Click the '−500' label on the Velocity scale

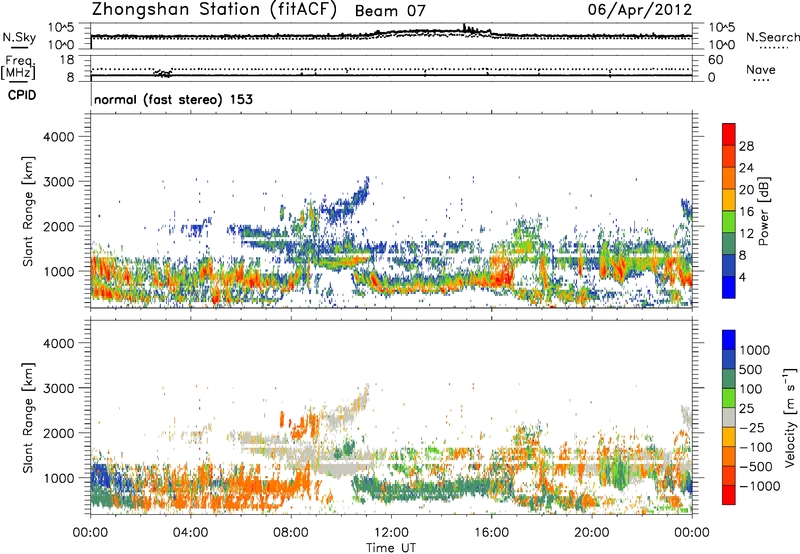756,466
